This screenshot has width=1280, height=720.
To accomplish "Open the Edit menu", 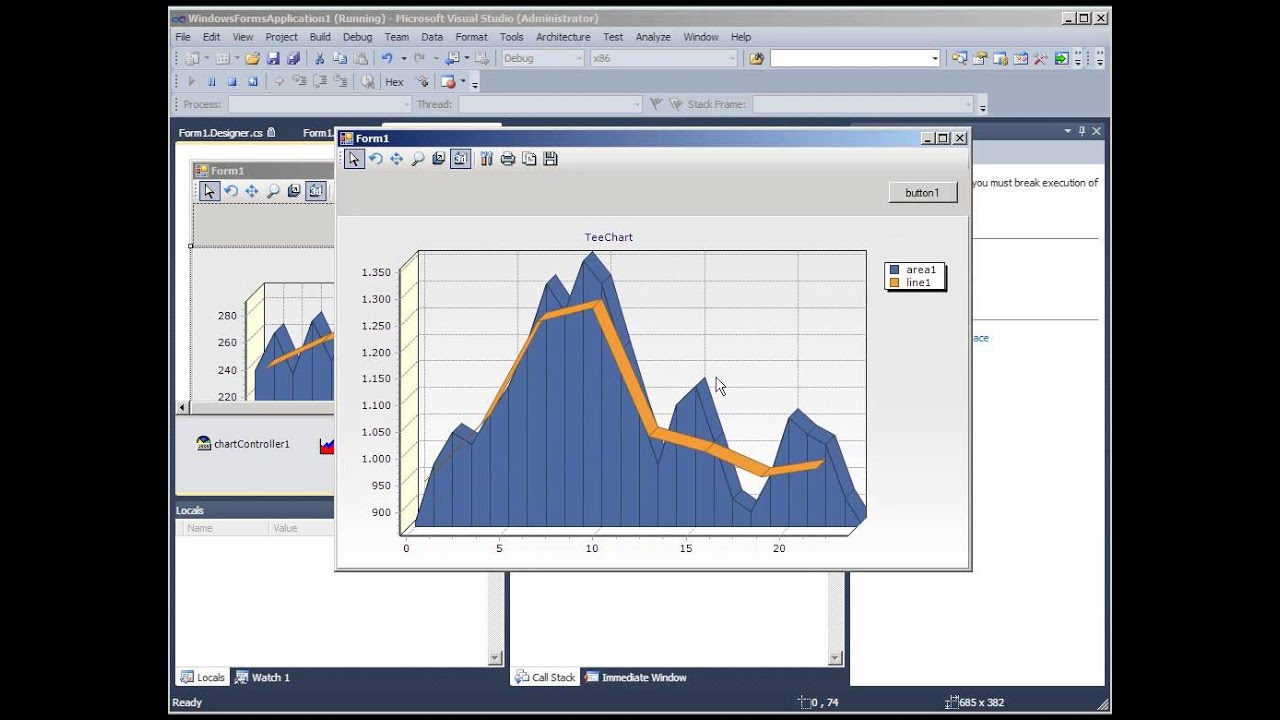I will tap(212, 37).
